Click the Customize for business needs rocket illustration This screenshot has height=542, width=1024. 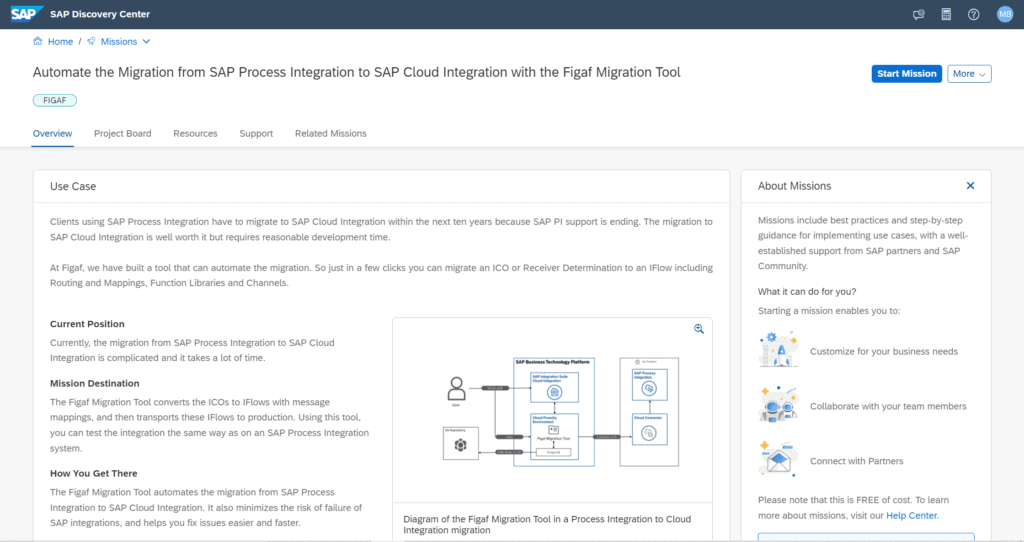point(778,349)
